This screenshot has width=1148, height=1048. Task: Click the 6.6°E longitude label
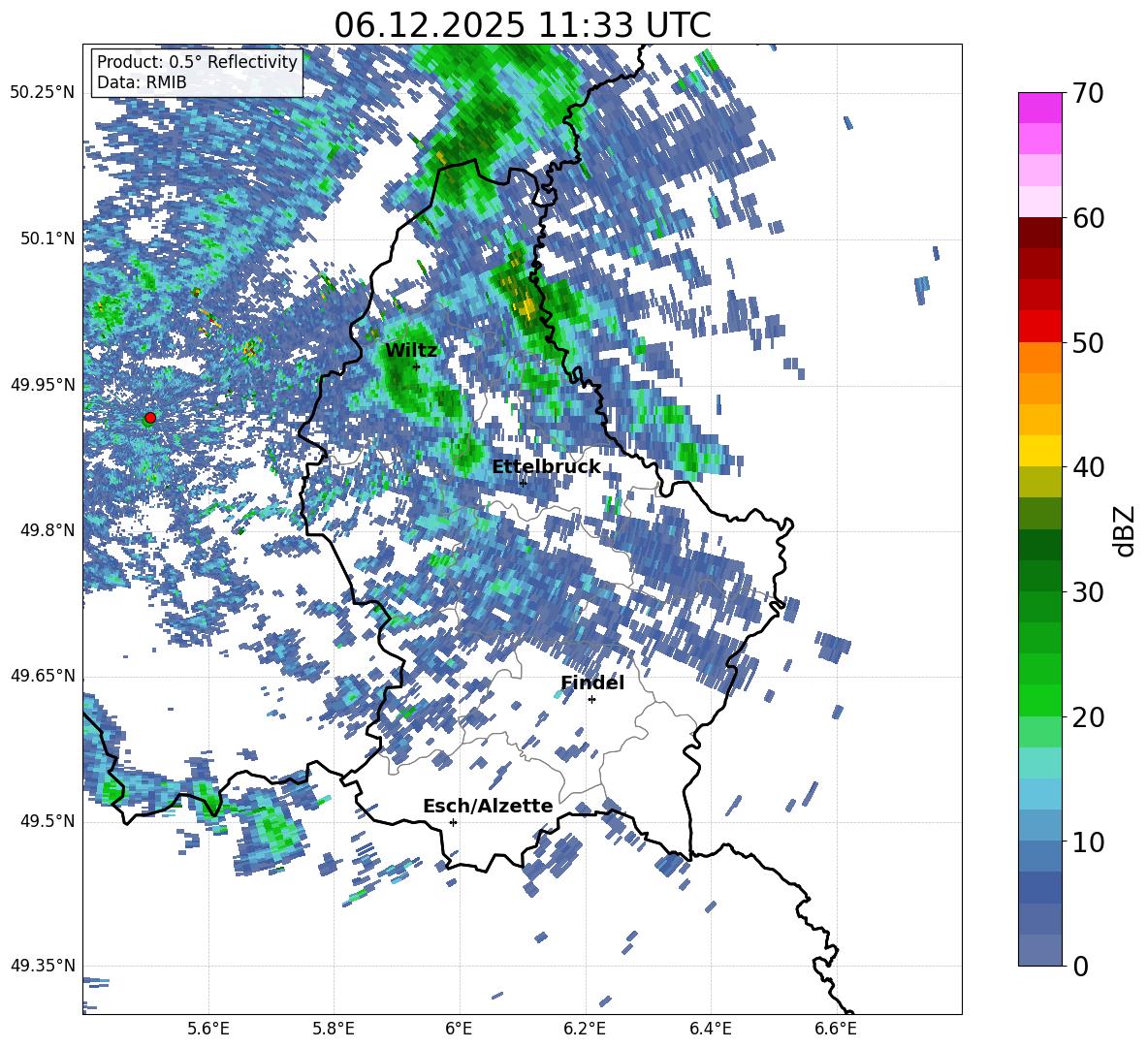click(x=836, y=1029)
